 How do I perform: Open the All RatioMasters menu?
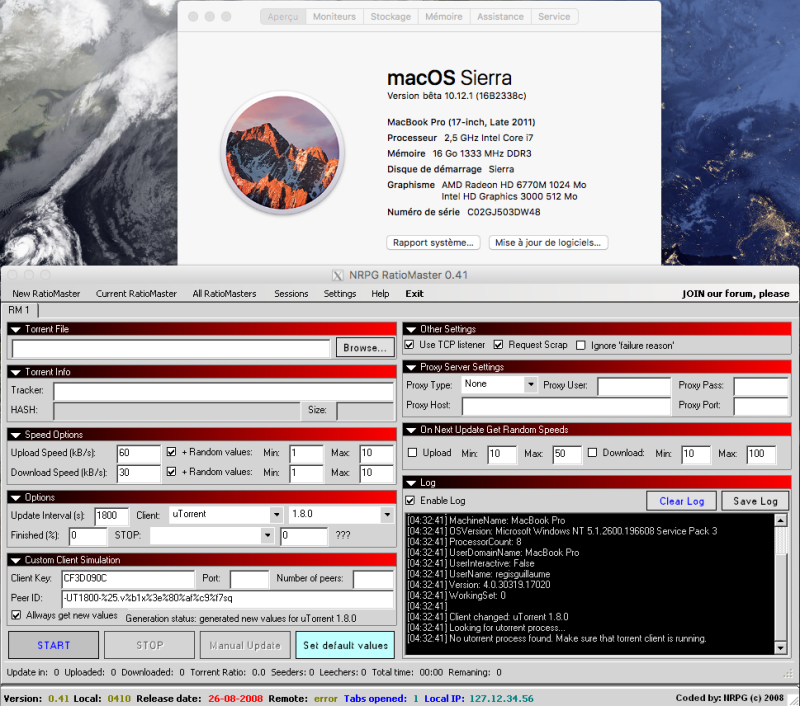click(x=224, y=294)
